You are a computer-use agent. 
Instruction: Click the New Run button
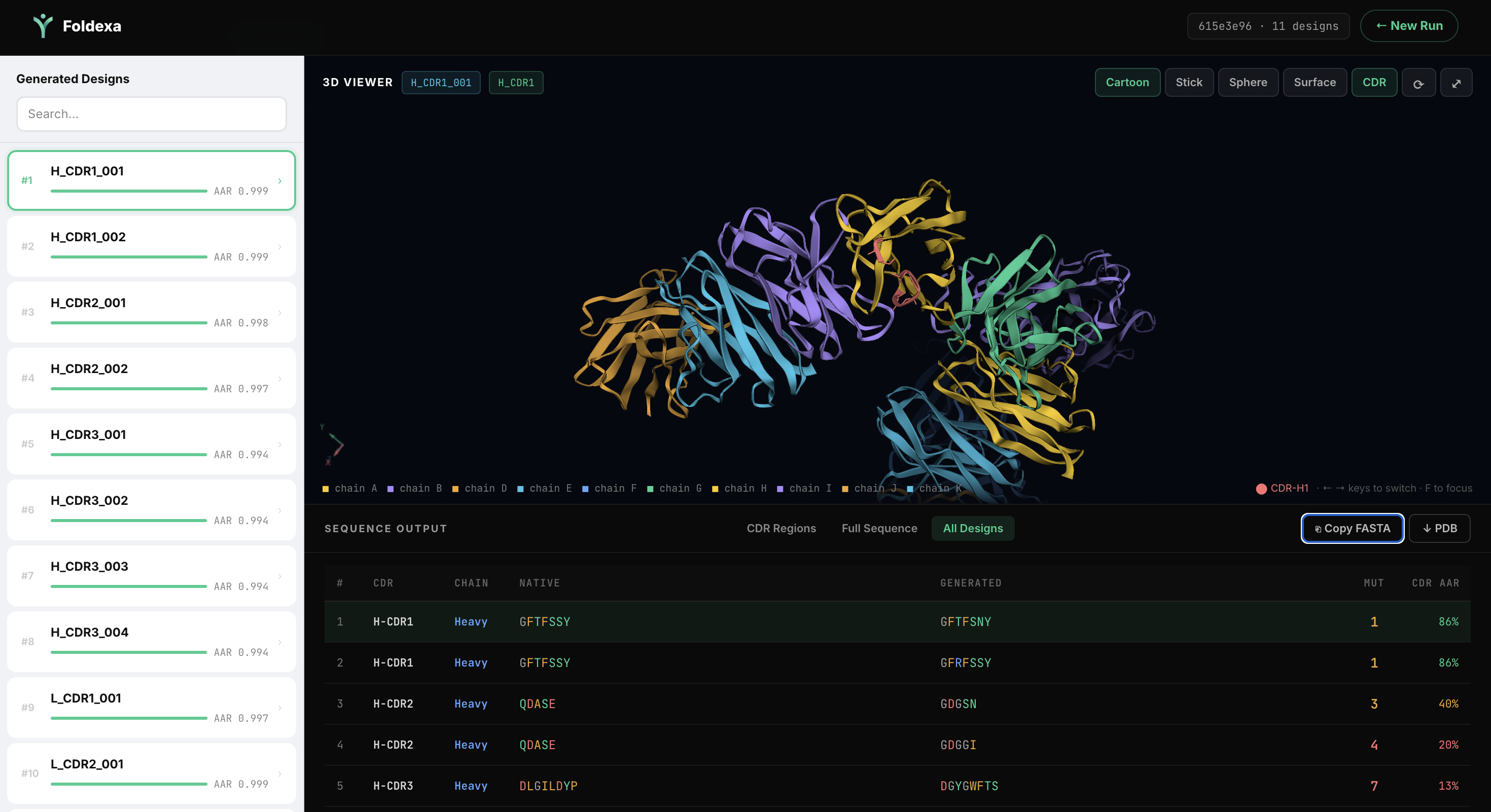pyautogui.click(x=1409, y=25)
